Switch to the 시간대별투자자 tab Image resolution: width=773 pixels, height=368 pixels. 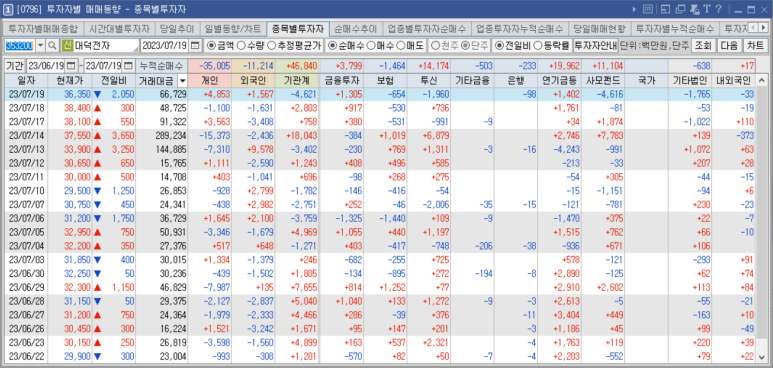coord(119,28)
